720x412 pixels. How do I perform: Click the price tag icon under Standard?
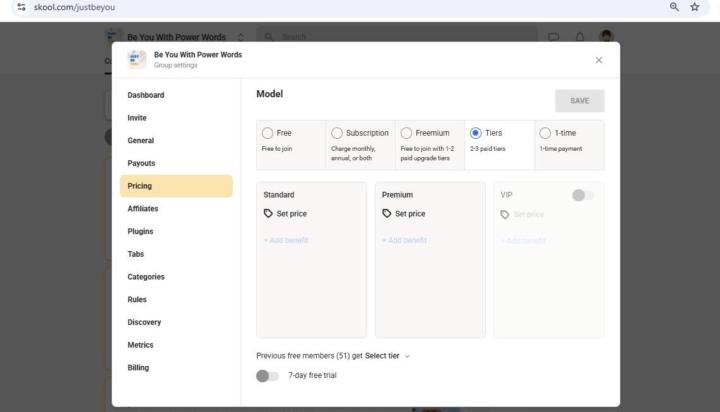[268, 213]
